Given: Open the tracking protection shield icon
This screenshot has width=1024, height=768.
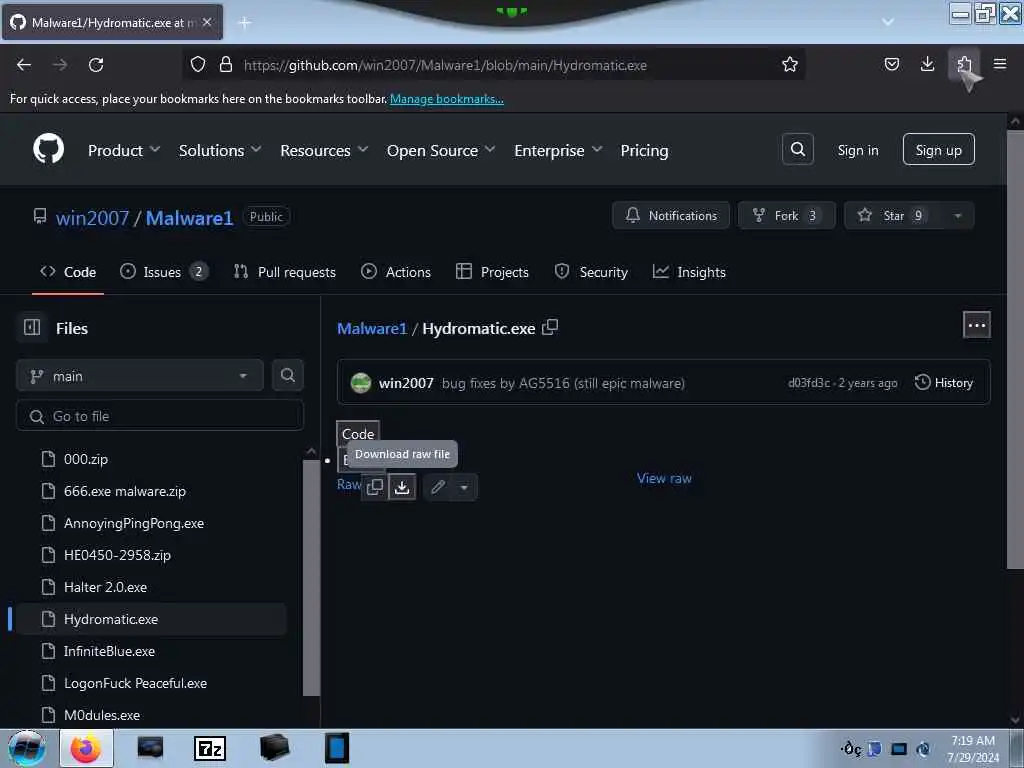Looking at the screenshot, I should 198,65.
